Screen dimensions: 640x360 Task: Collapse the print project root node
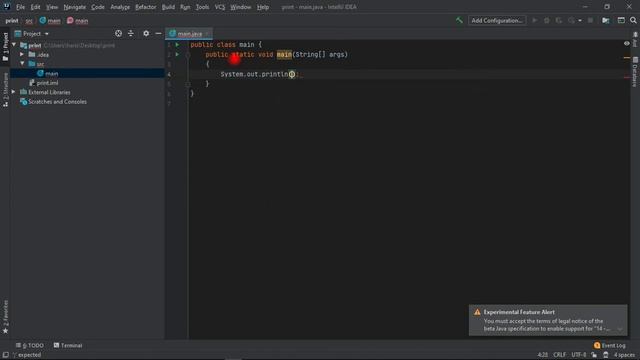[14, 45]
